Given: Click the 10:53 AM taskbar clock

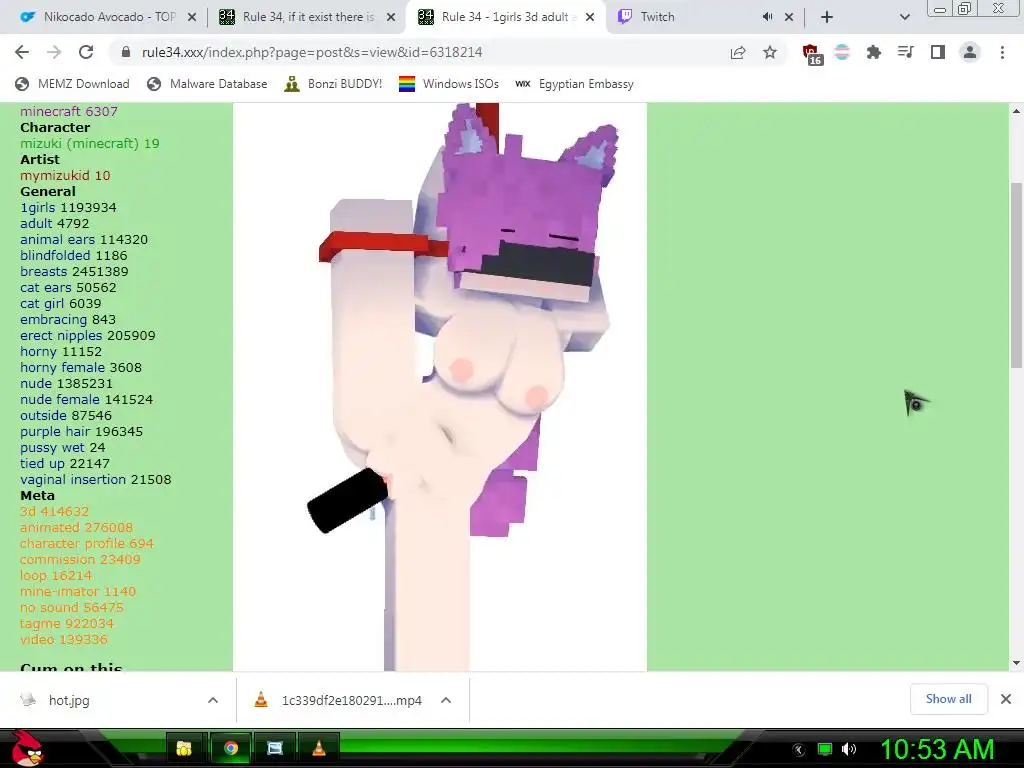Looking at the screenshot, I should 937,750.
